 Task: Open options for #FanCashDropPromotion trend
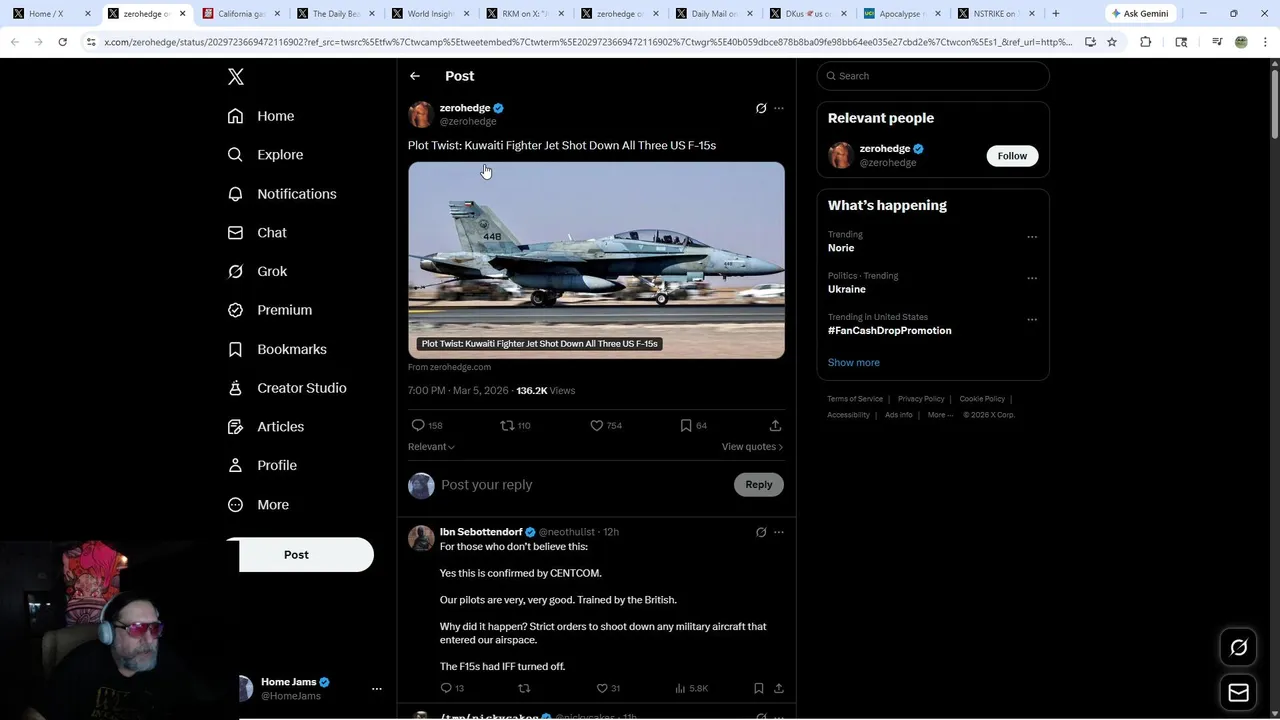1032,320
